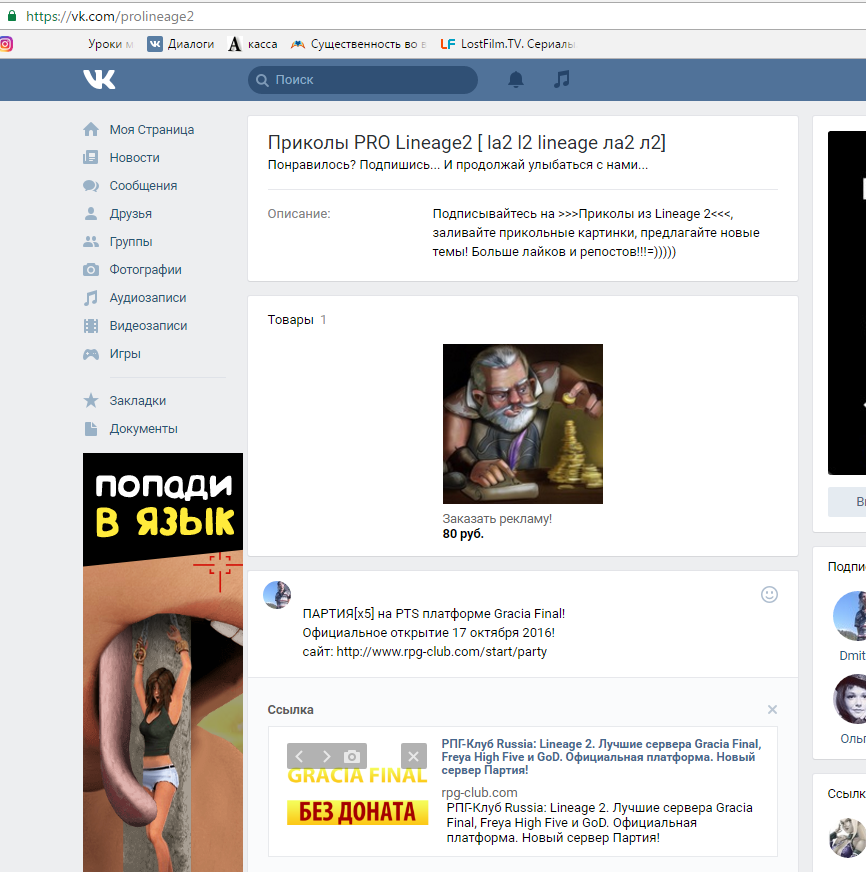
Task: Open Группы in sidebar
Action: [x=131, y=242]
